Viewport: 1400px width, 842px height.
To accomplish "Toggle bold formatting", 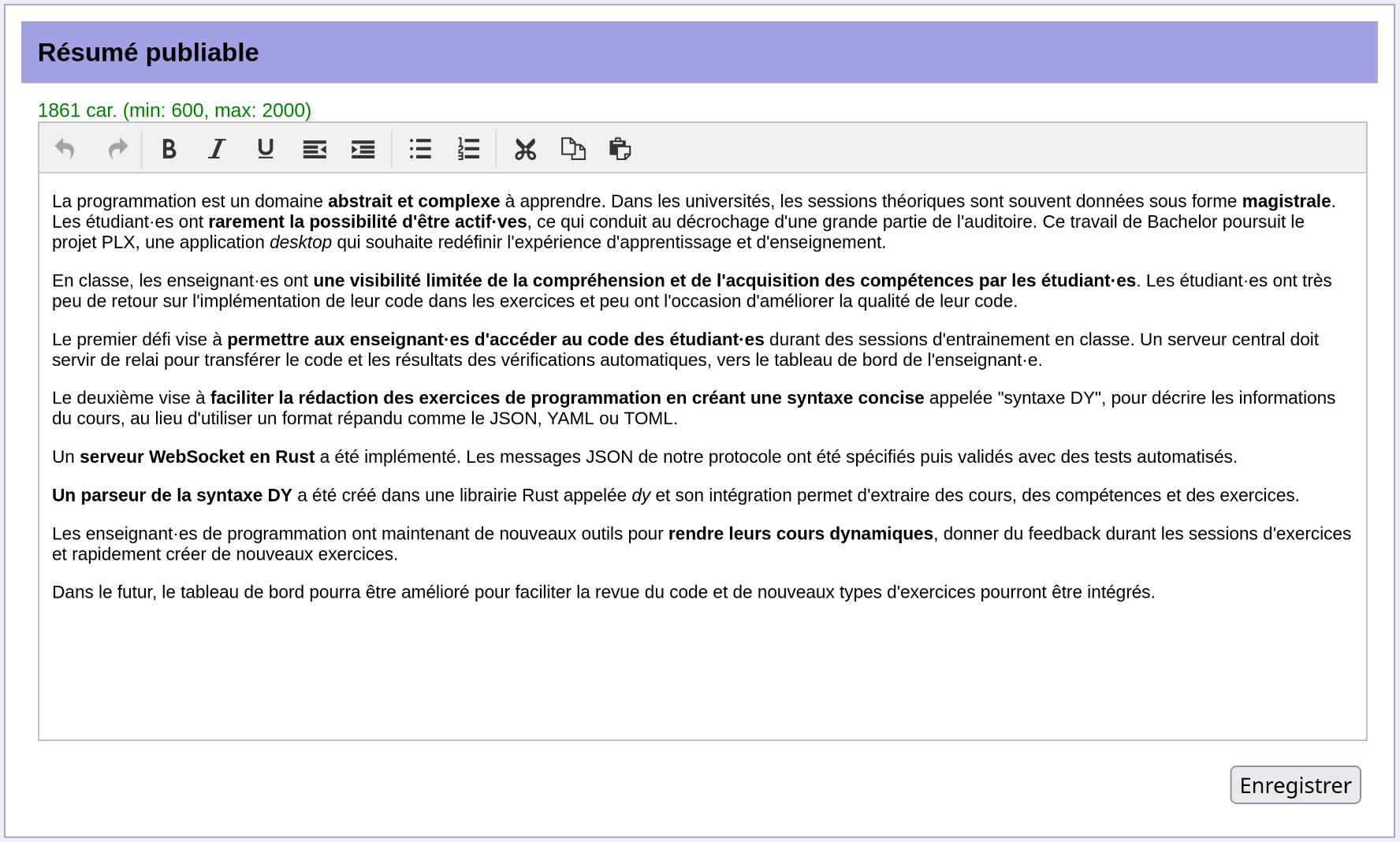I will click(x=169, y=149).
